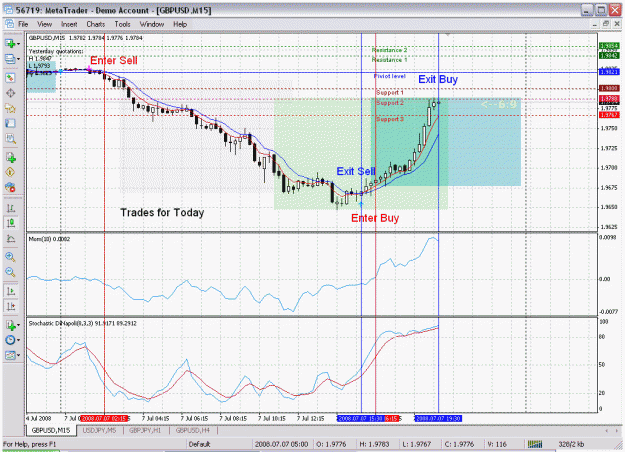Open a new chart window
This screenshot has width=625, height=452.
click(x=10, y=43)
